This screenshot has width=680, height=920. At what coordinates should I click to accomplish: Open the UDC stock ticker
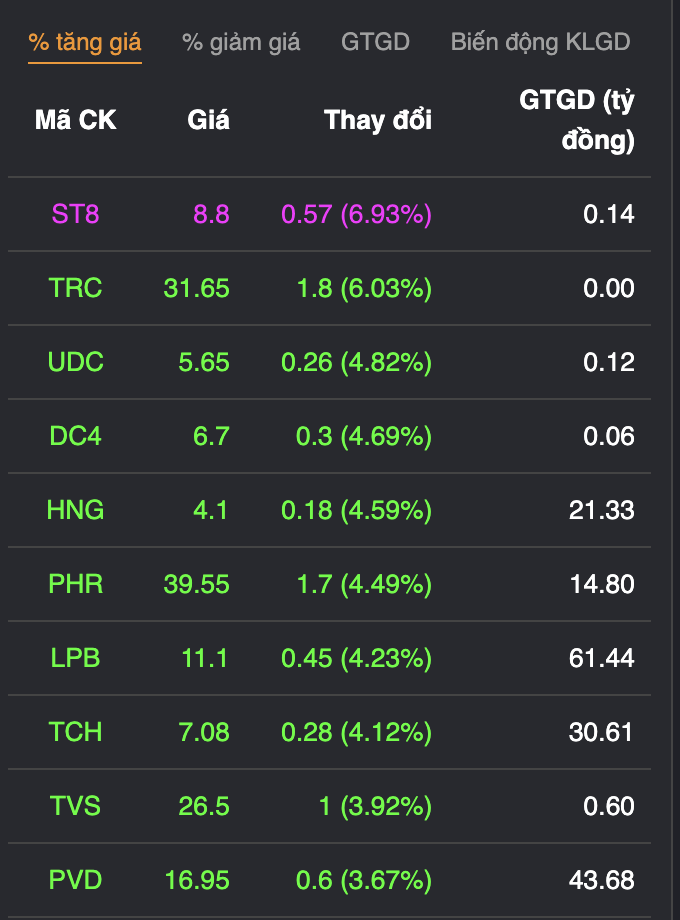[76, 362]
